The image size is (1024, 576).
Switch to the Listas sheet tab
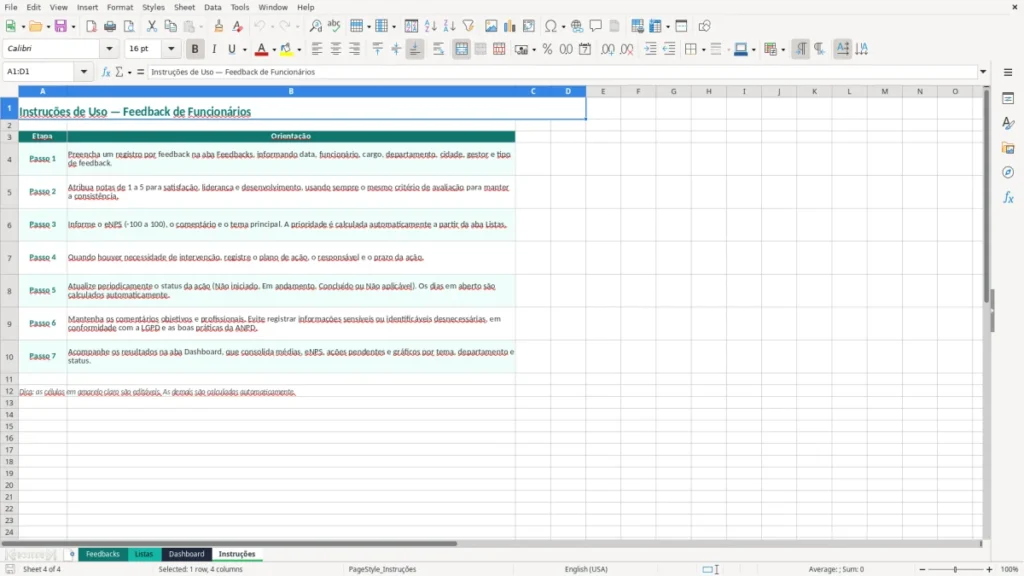[144, 554]
